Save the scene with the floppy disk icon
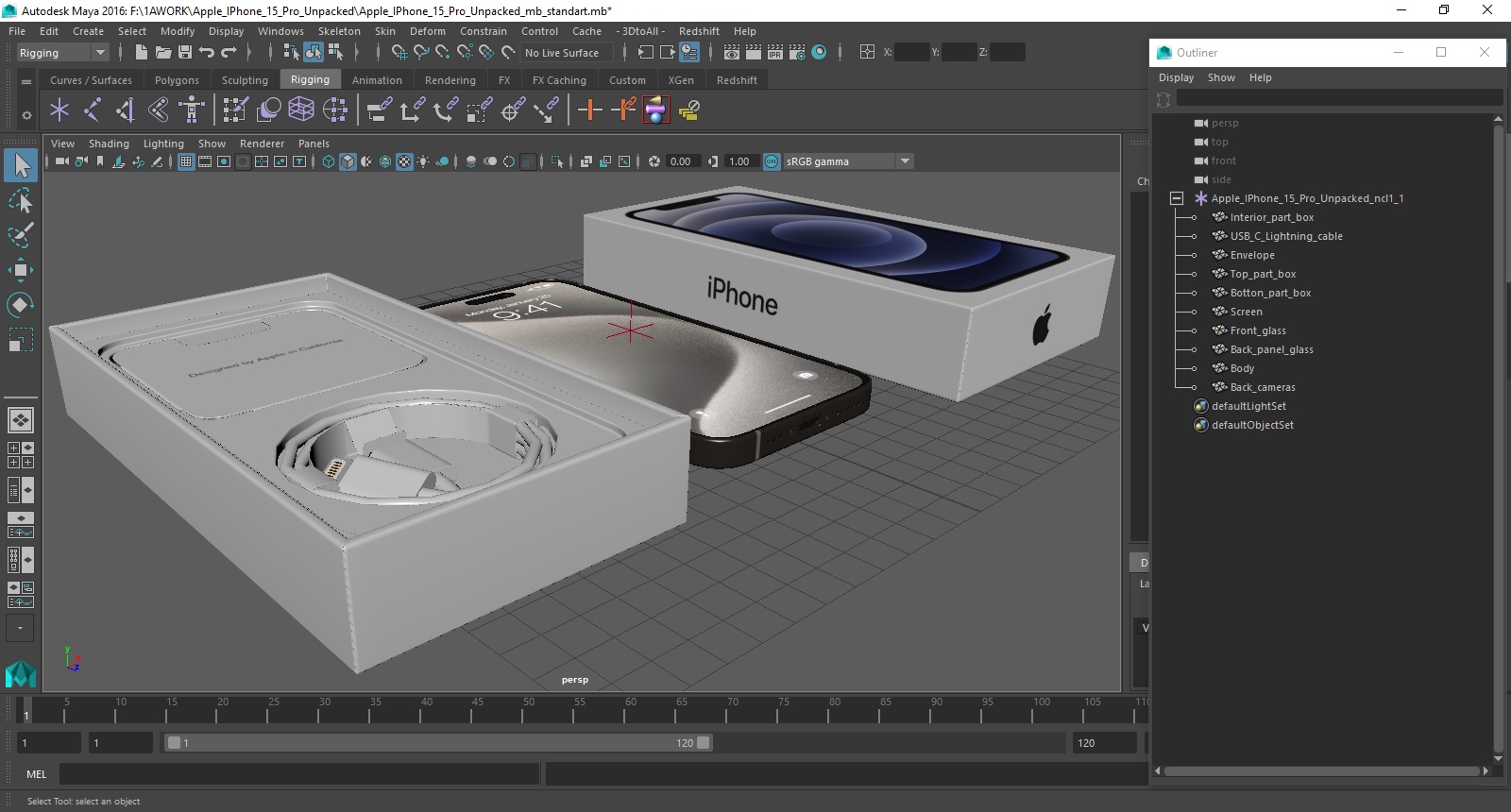 185,53
